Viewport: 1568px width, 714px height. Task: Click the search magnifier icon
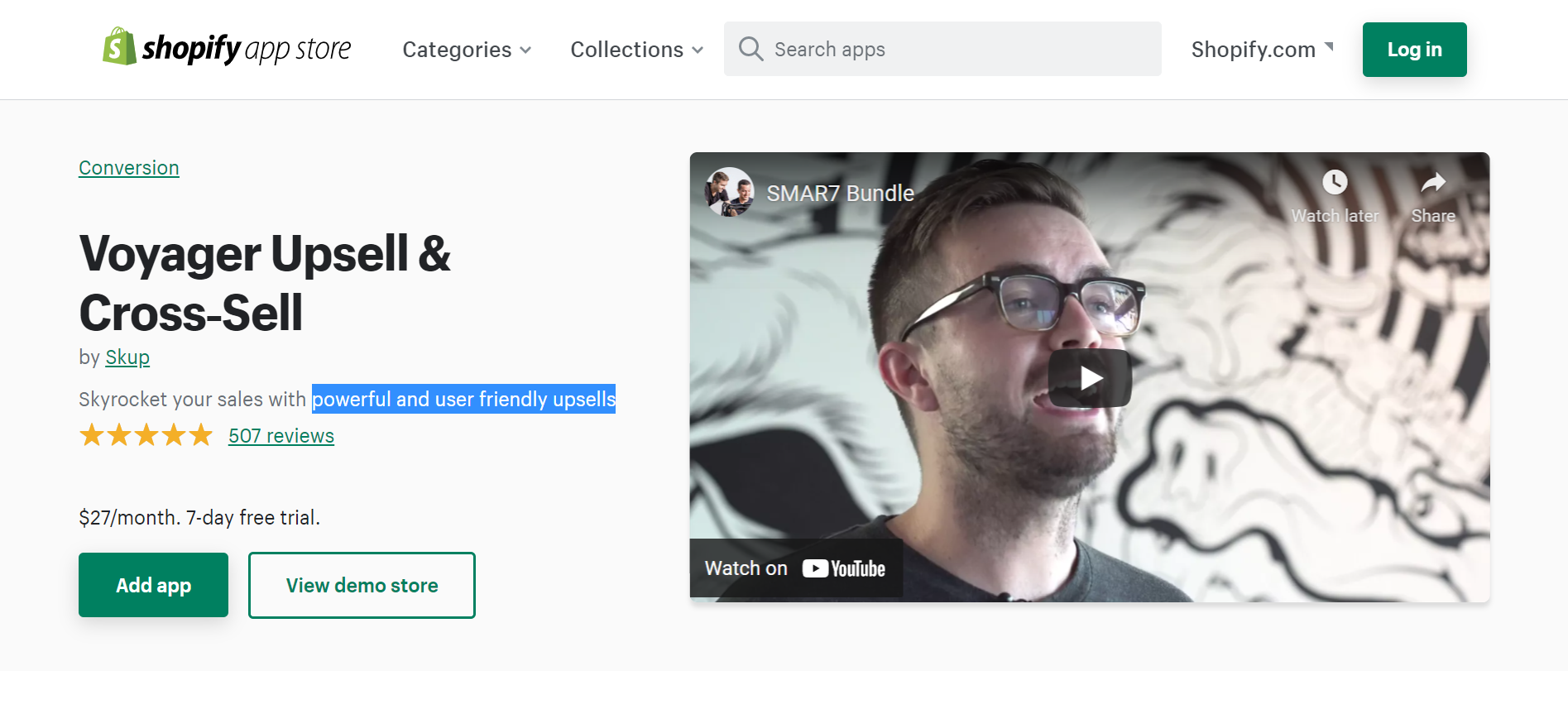coord(750,49)
